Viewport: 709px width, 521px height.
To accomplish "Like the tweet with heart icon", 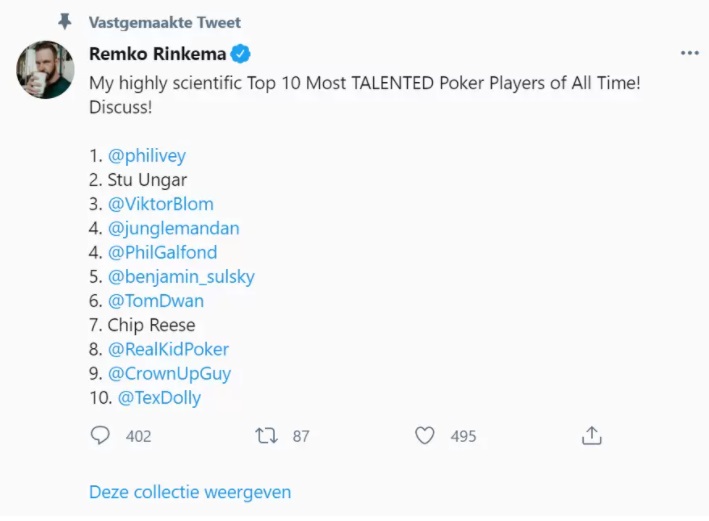I will pyautogui.click(x=425, y=436).
